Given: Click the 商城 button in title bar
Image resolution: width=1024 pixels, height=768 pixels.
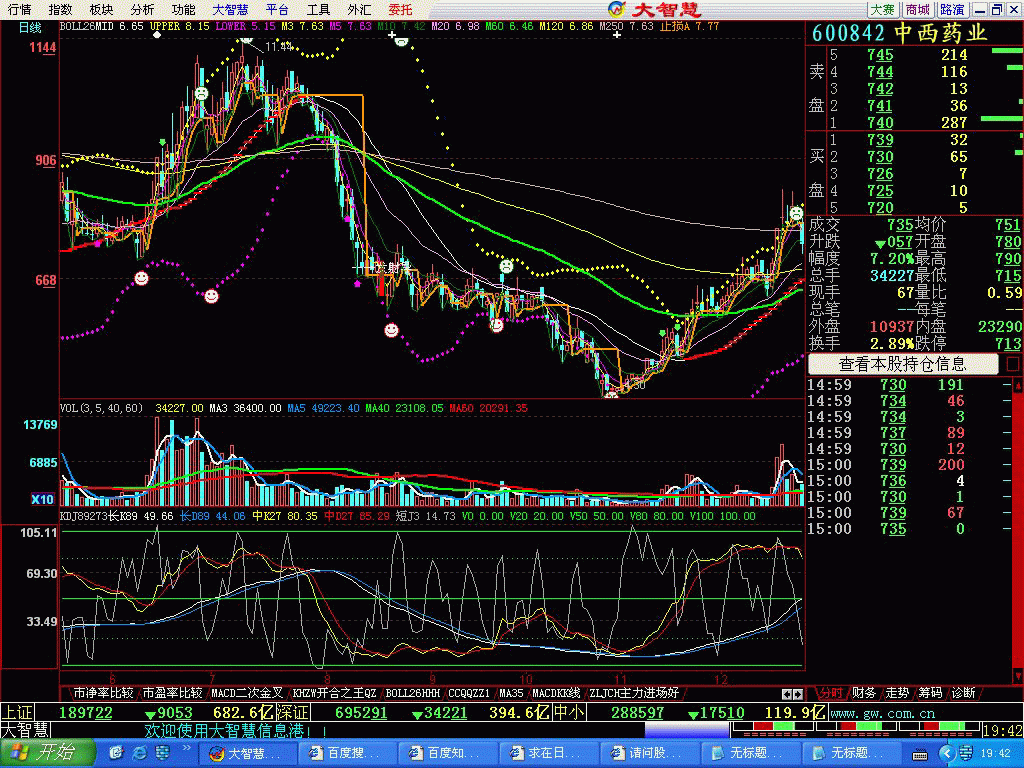Looking at the screenshot, I should tap(918, 9).
